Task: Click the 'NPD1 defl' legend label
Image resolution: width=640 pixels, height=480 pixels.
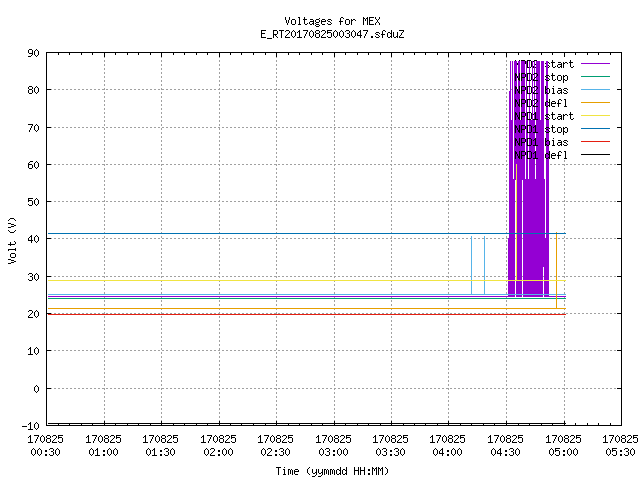Action: (x=541, y=156)
